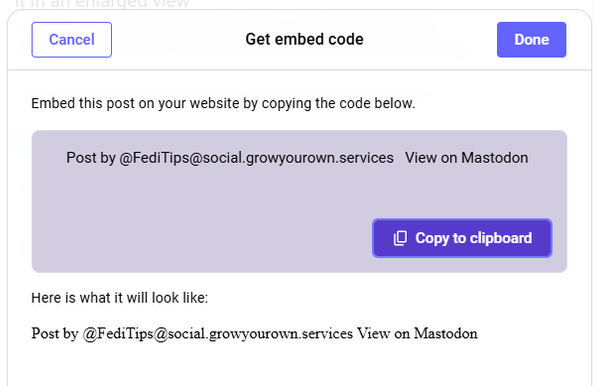This screenshot has height=386, width=596.
Task: Click the Here is what it will look like label
Action: (x=120, y=298)
